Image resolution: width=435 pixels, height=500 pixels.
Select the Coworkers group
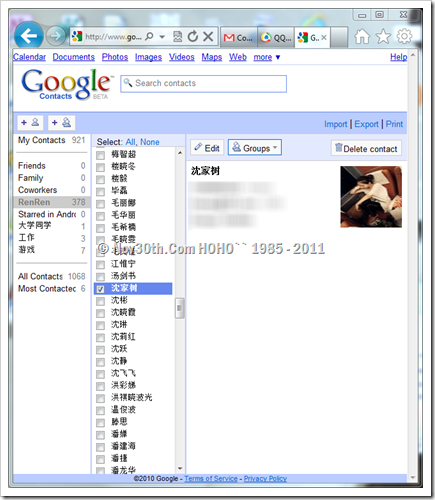pyautogui.click(x=52, y=190)
